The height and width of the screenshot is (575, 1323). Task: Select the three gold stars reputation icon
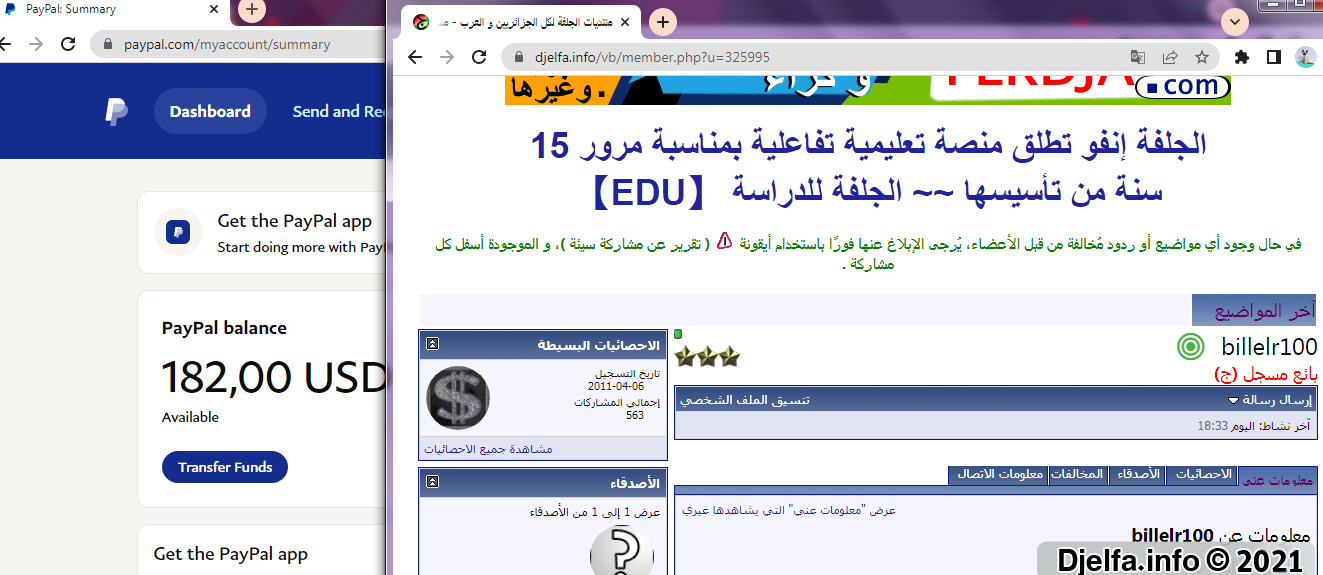[707, 356]
